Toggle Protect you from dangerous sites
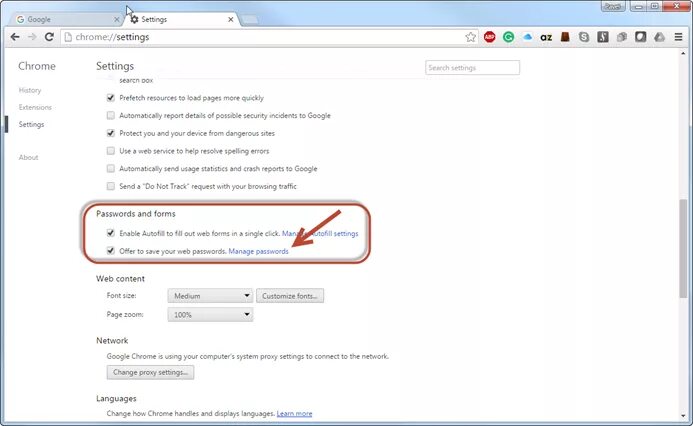This screenshot has width=693, height=426. coord(110,133)
